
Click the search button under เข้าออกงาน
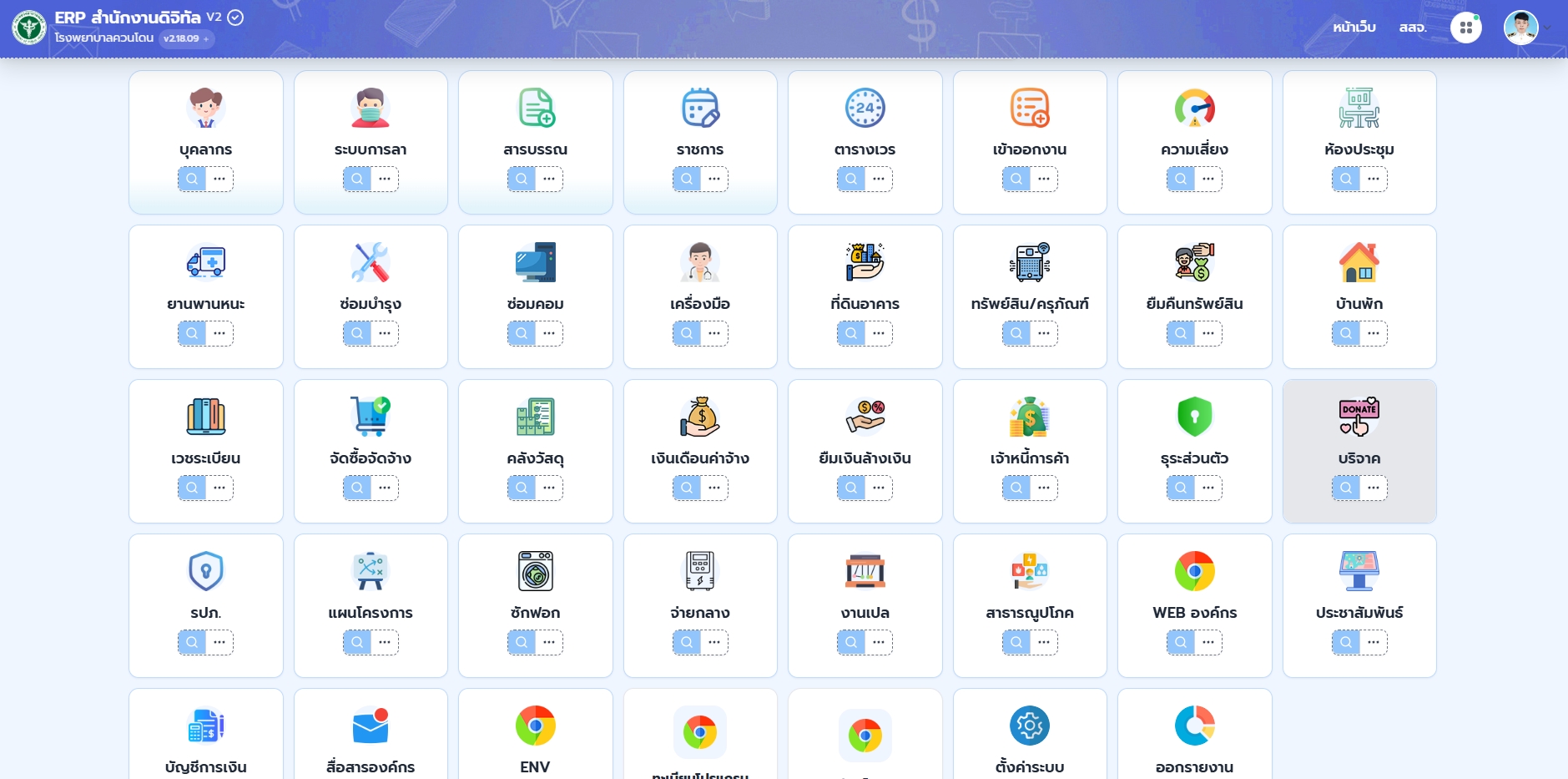click(1016, 179)
